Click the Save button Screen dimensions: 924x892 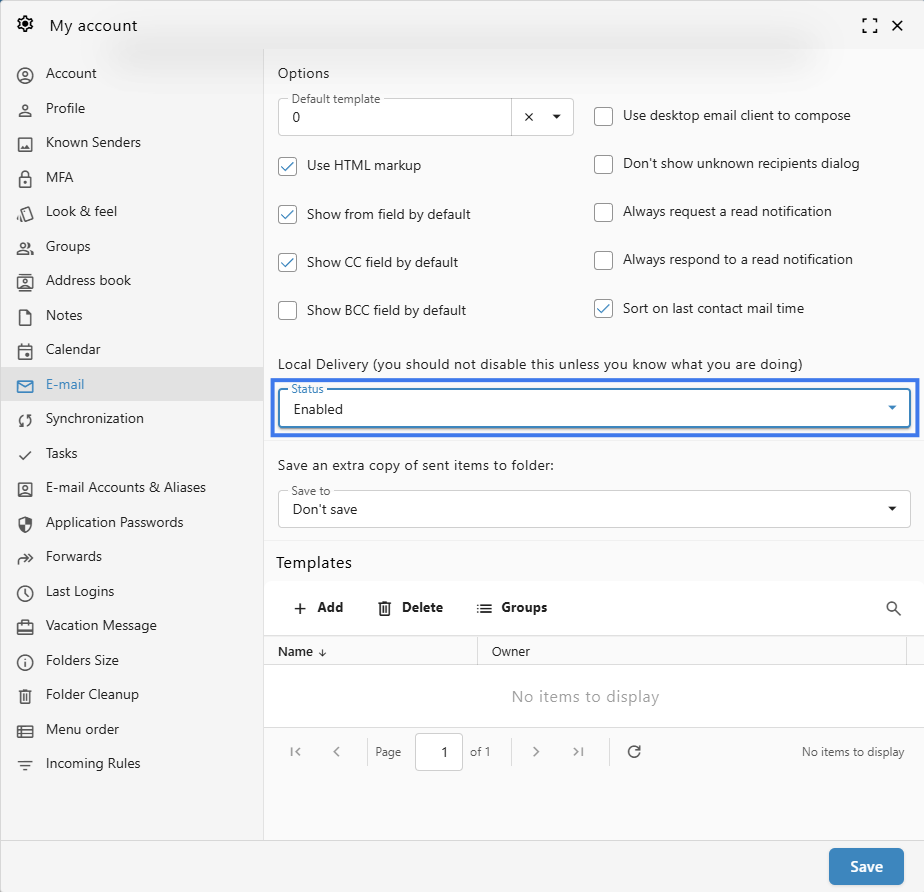tap(866, 867)
